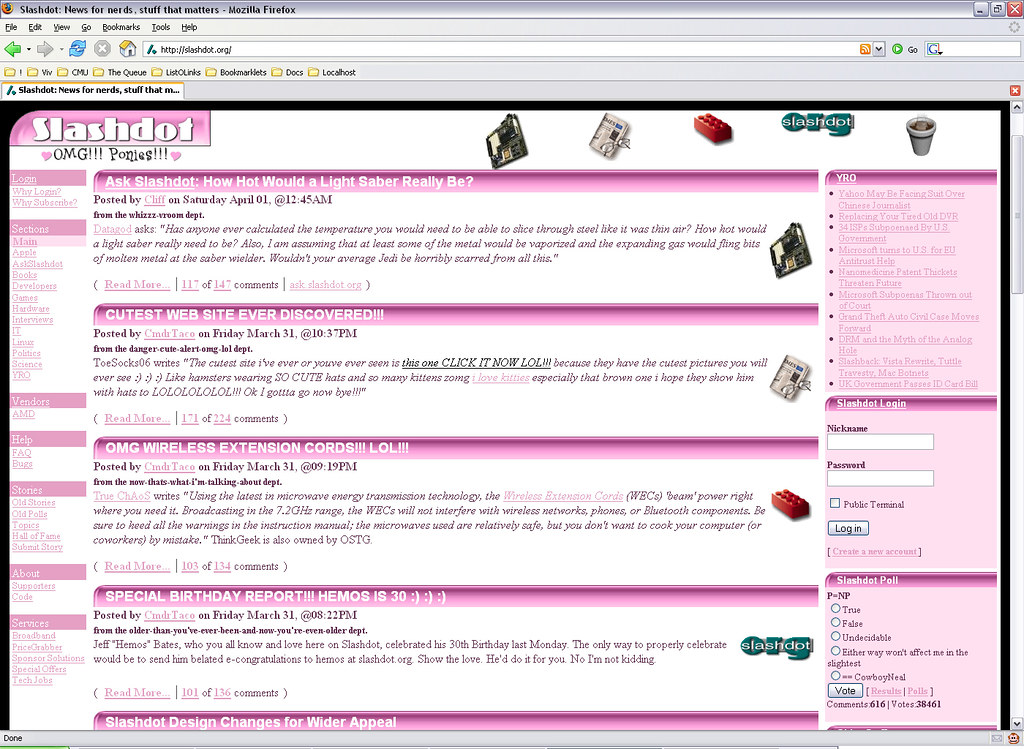The image size is (1024, 749).
Task: Open the address bar URL history dropdown
Action: coord(879,49)
